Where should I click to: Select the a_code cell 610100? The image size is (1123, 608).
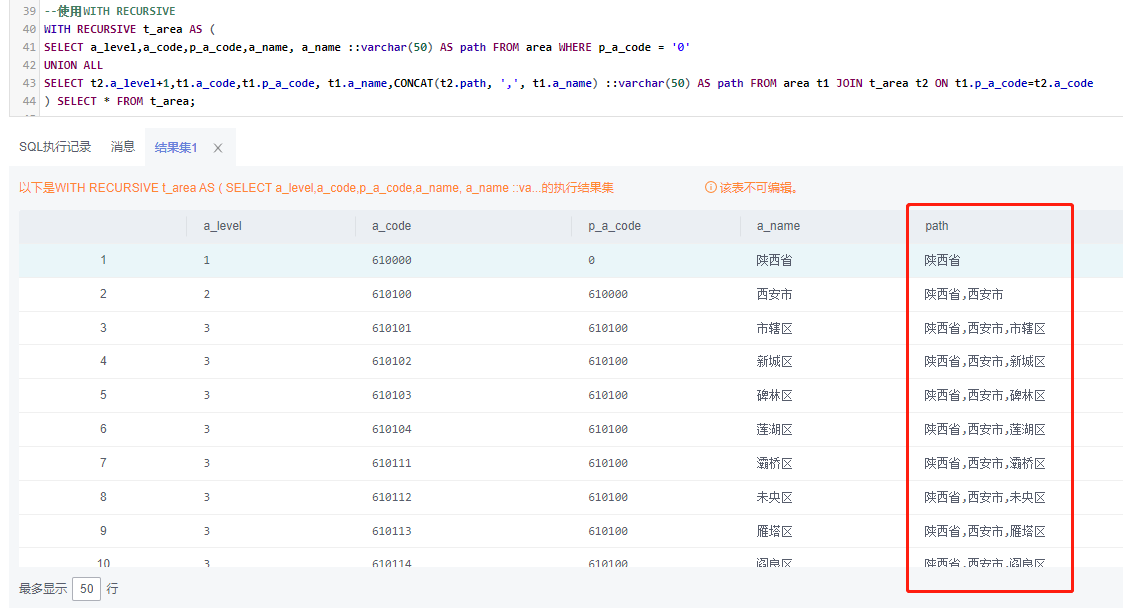coord(392,294)
